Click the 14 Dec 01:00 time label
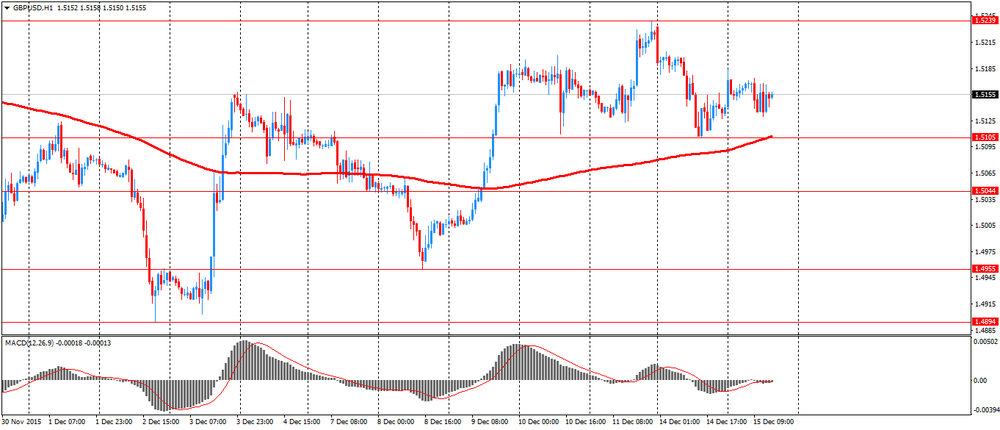Viewport: 1000px width, 430px height. pyautogui.click(x=680, y=422)
